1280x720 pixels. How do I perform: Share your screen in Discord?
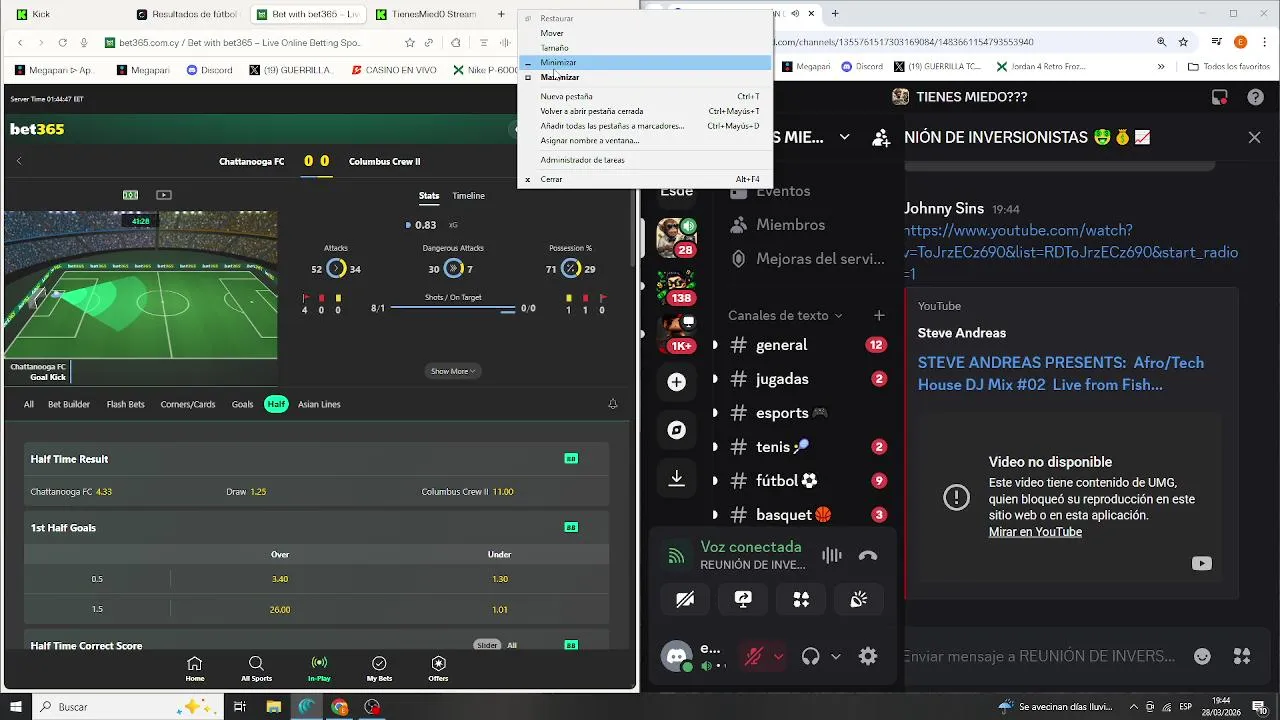point(743,599)
